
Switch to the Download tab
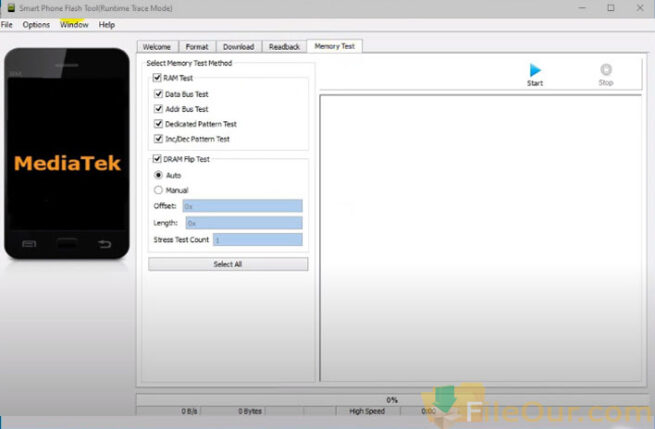coord(239,47)
